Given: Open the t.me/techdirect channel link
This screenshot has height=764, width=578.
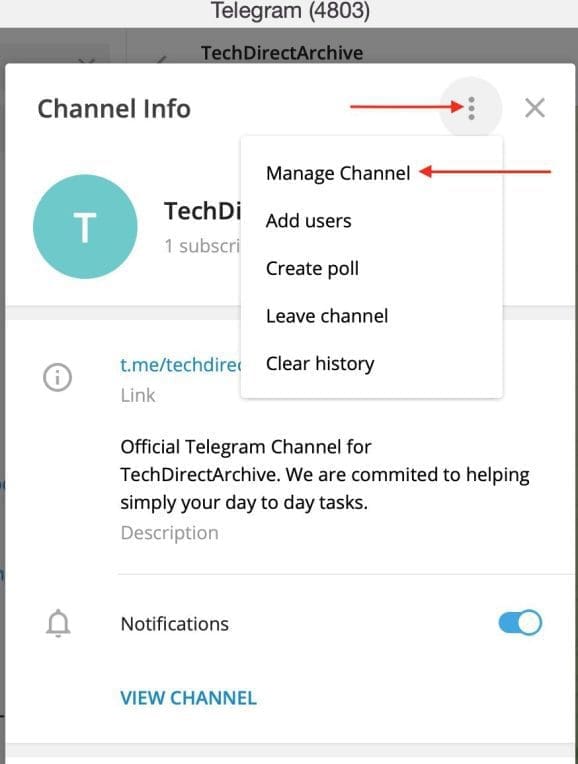Looking at the screenshot, I should 181,364.
